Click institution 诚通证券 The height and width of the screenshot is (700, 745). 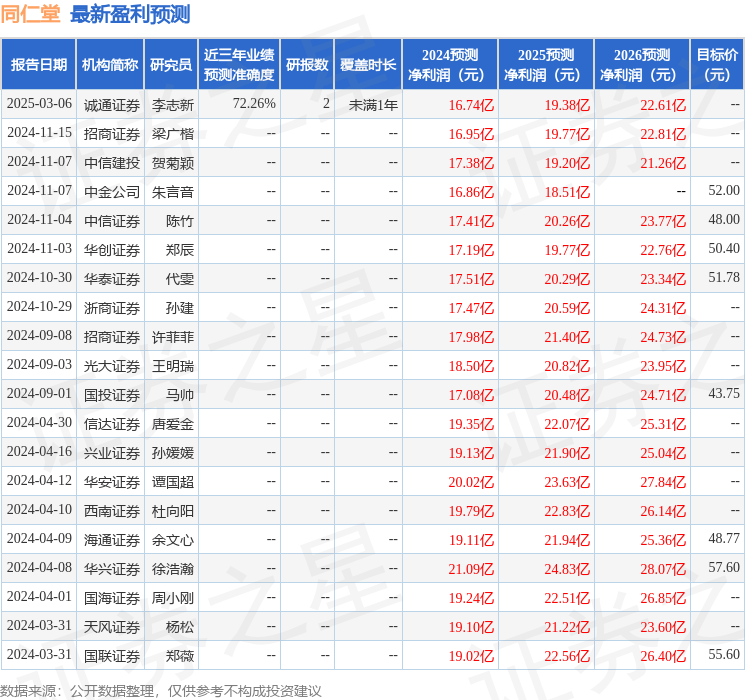[x=112, y=105]
